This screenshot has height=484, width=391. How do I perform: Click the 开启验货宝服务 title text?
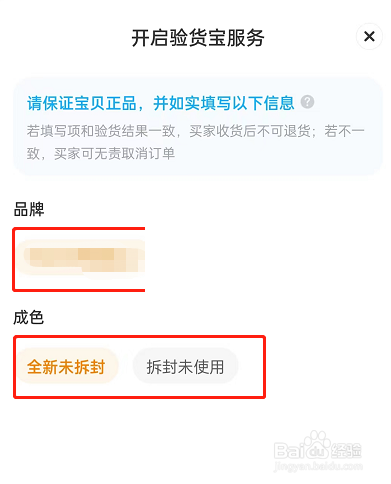click(x=198, y=38)
